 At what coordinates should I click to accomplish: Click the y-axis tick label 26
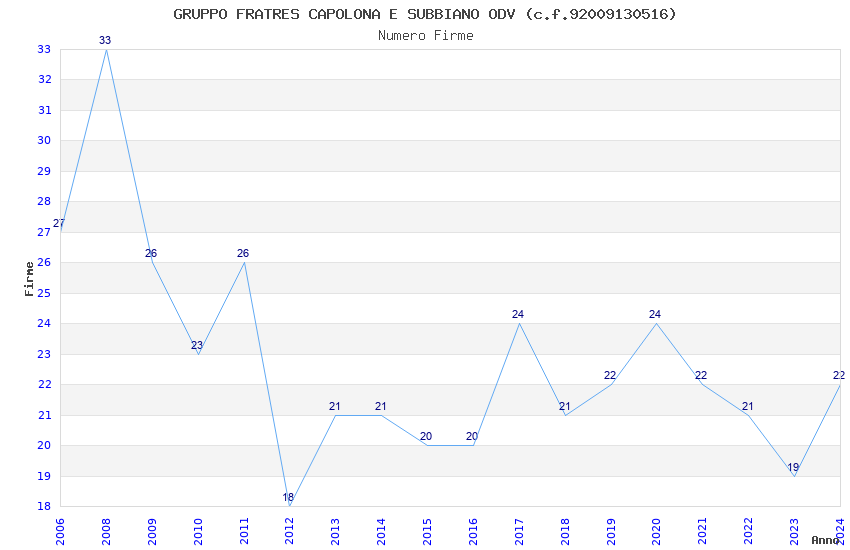[x=44, y=263]
